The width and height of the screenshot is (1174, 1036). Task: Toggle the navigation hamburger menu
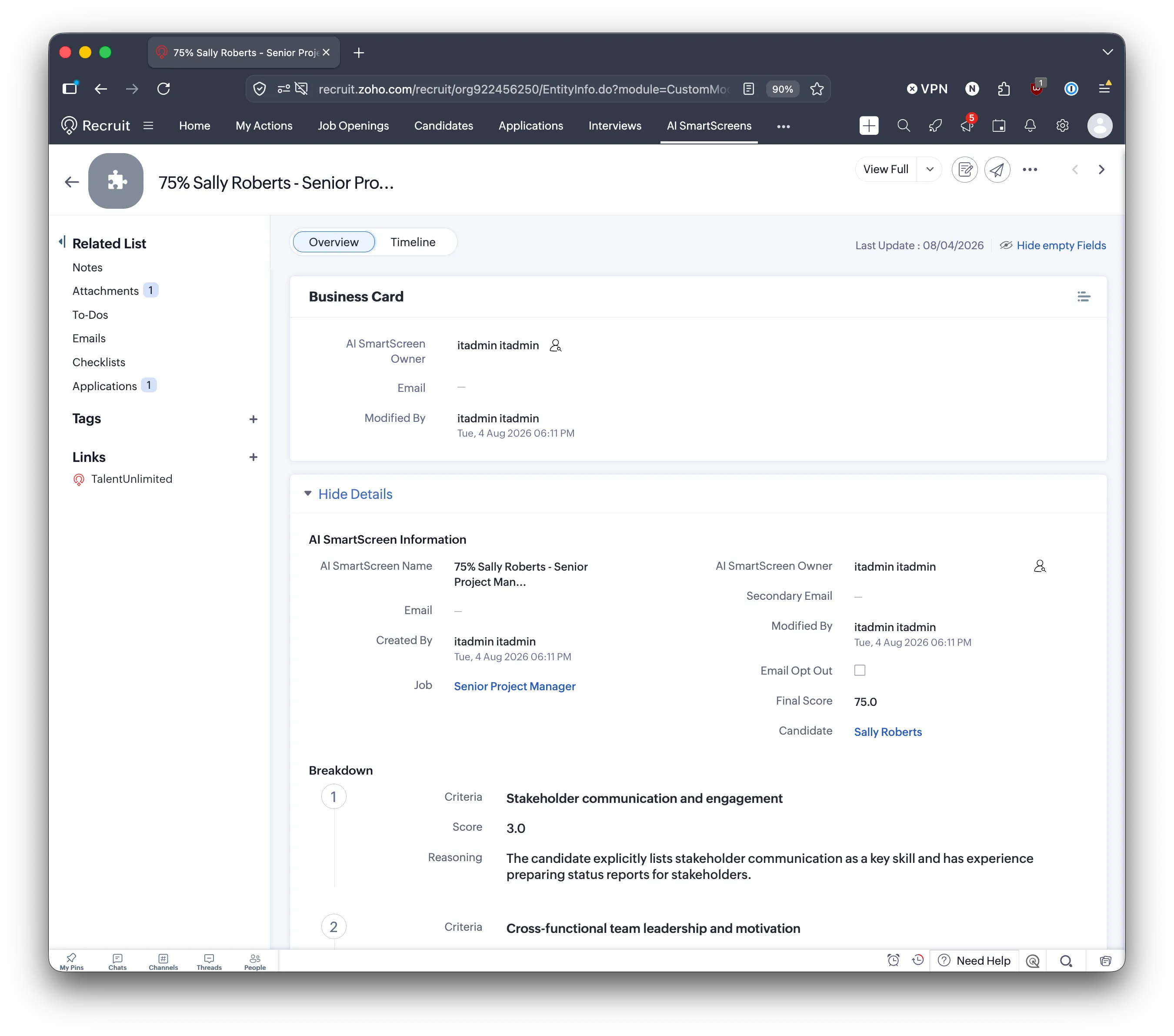[148, 125]
